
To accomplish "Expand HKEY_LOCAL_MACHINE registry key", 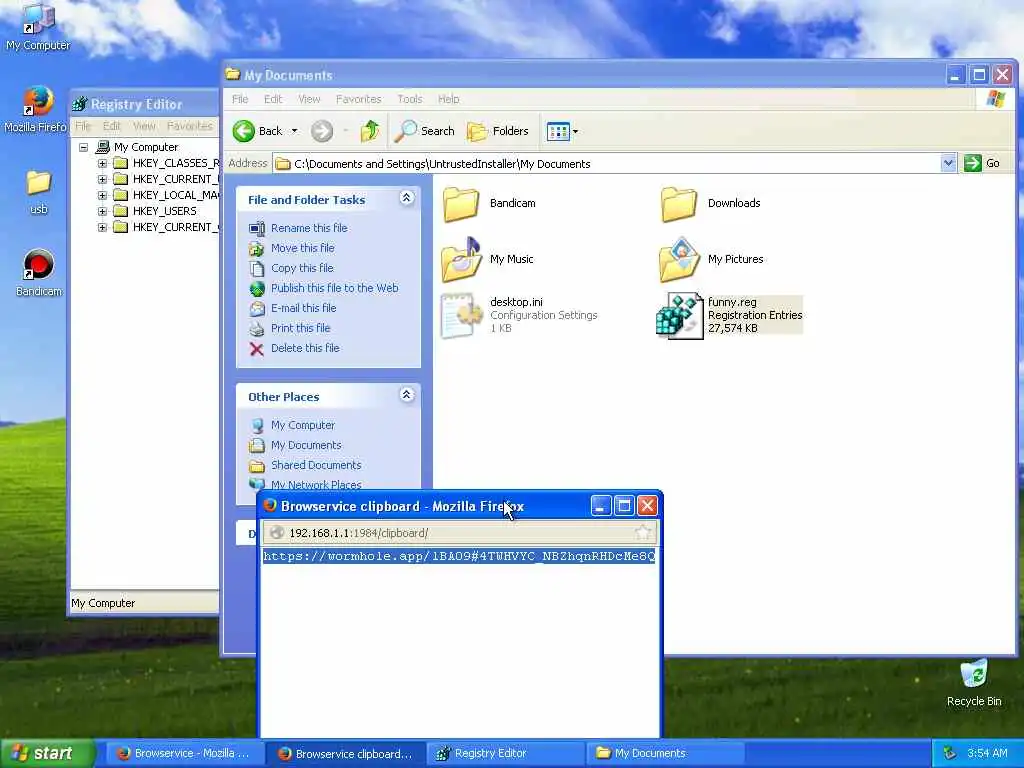I will 103,195.
